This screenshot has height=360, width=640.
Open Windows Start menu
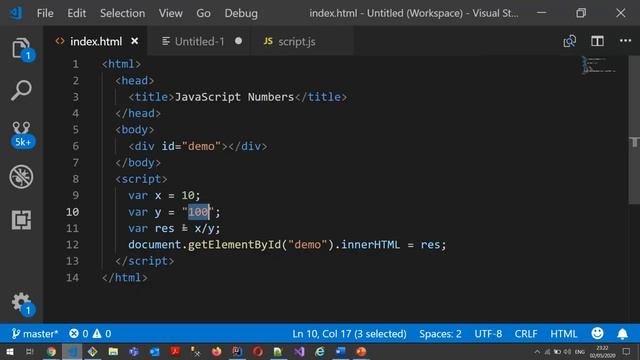pos(9,351)
